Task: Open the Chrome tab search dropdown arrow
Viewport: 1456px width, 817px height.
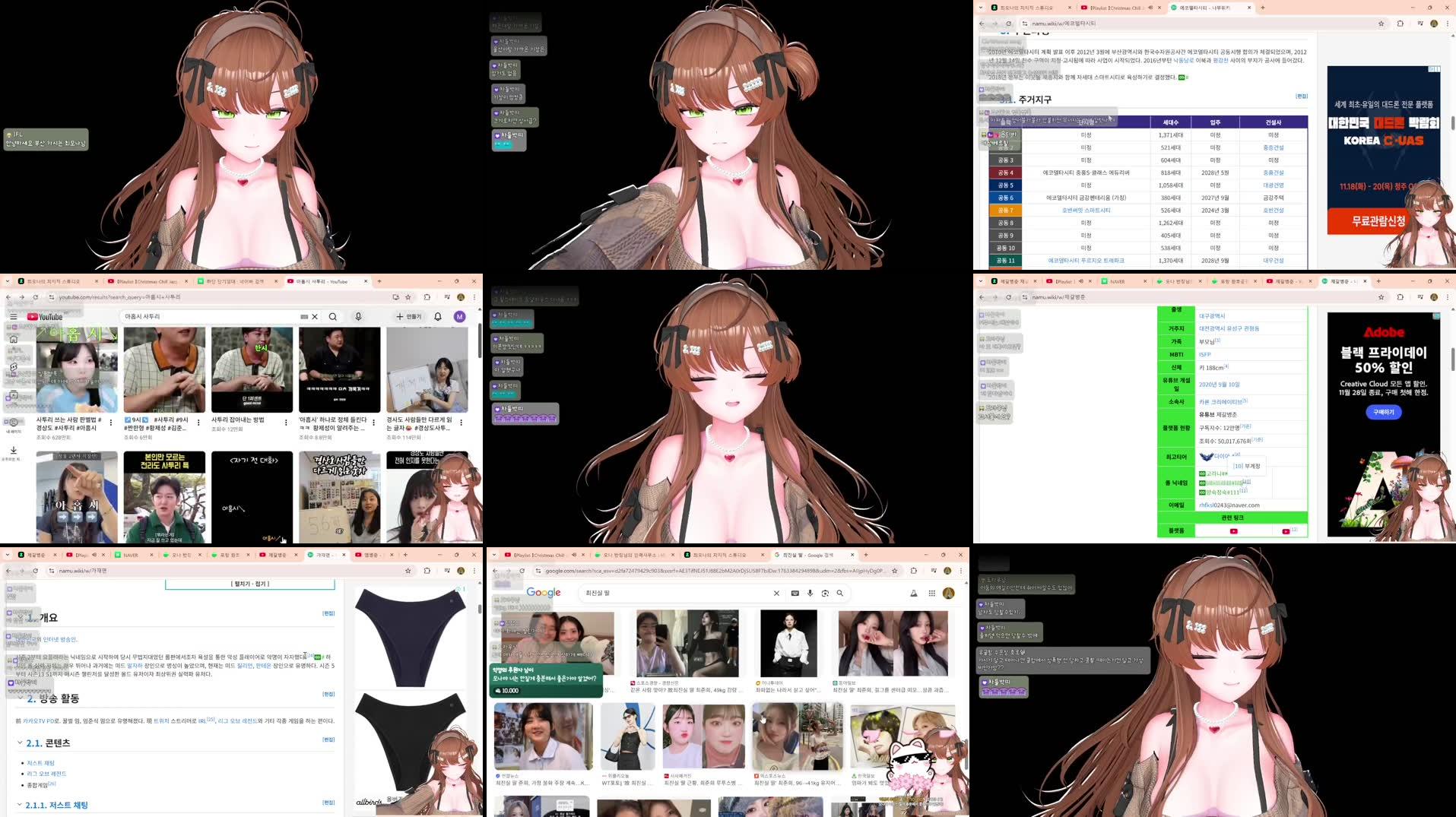Action: [980, 7]
